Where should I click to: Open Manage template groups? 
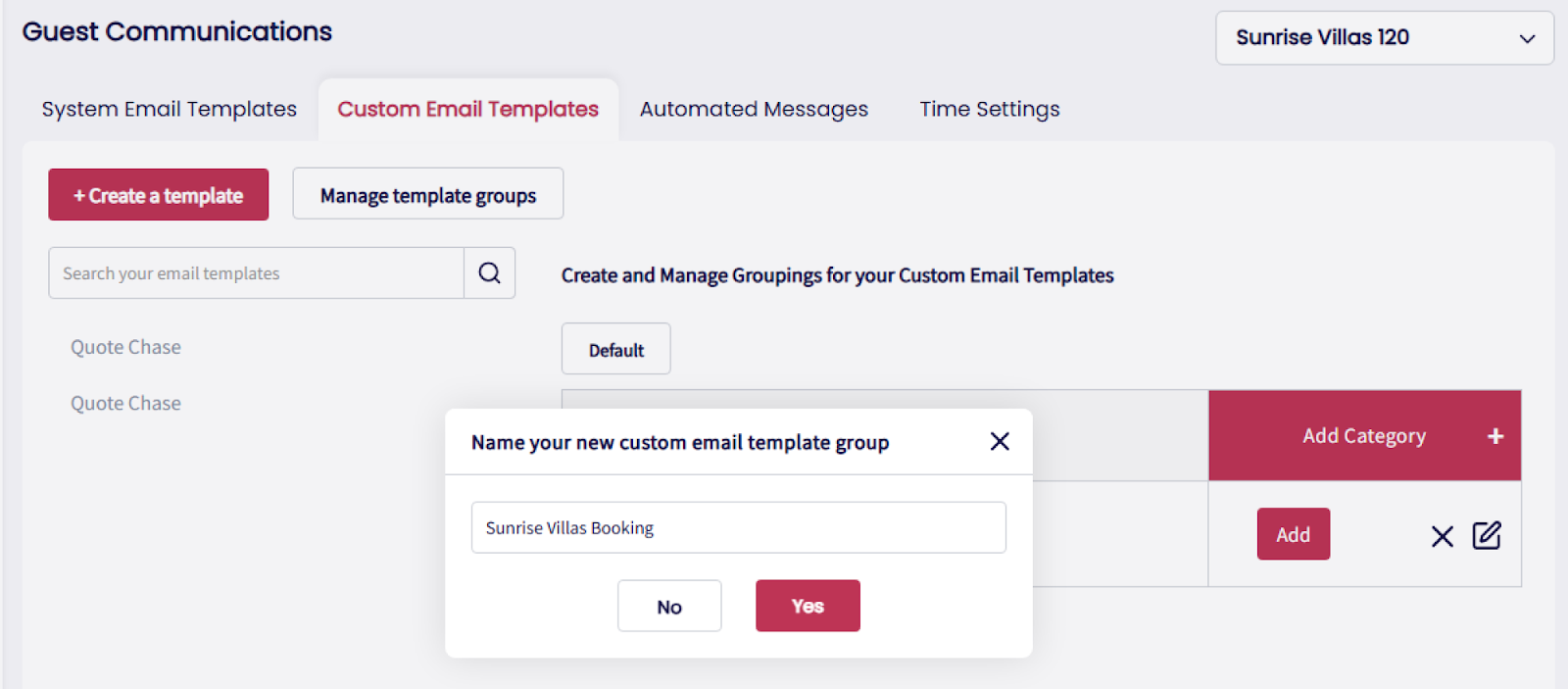pyautogui.click(x=427, y=195)
